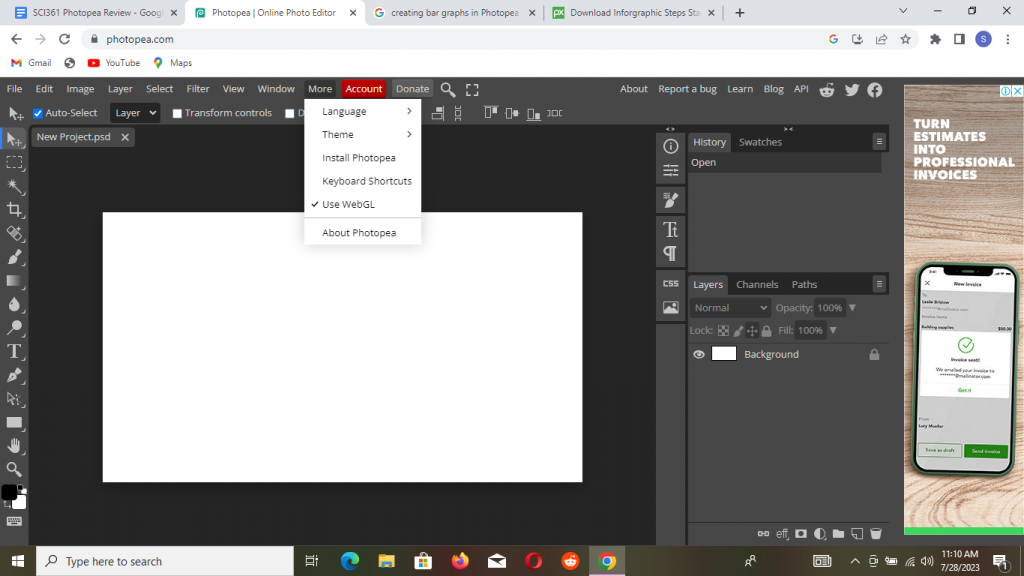Click the search magnifier icon in menu bar
This screenshot has width=1024, height=576.
click(448, 89)
